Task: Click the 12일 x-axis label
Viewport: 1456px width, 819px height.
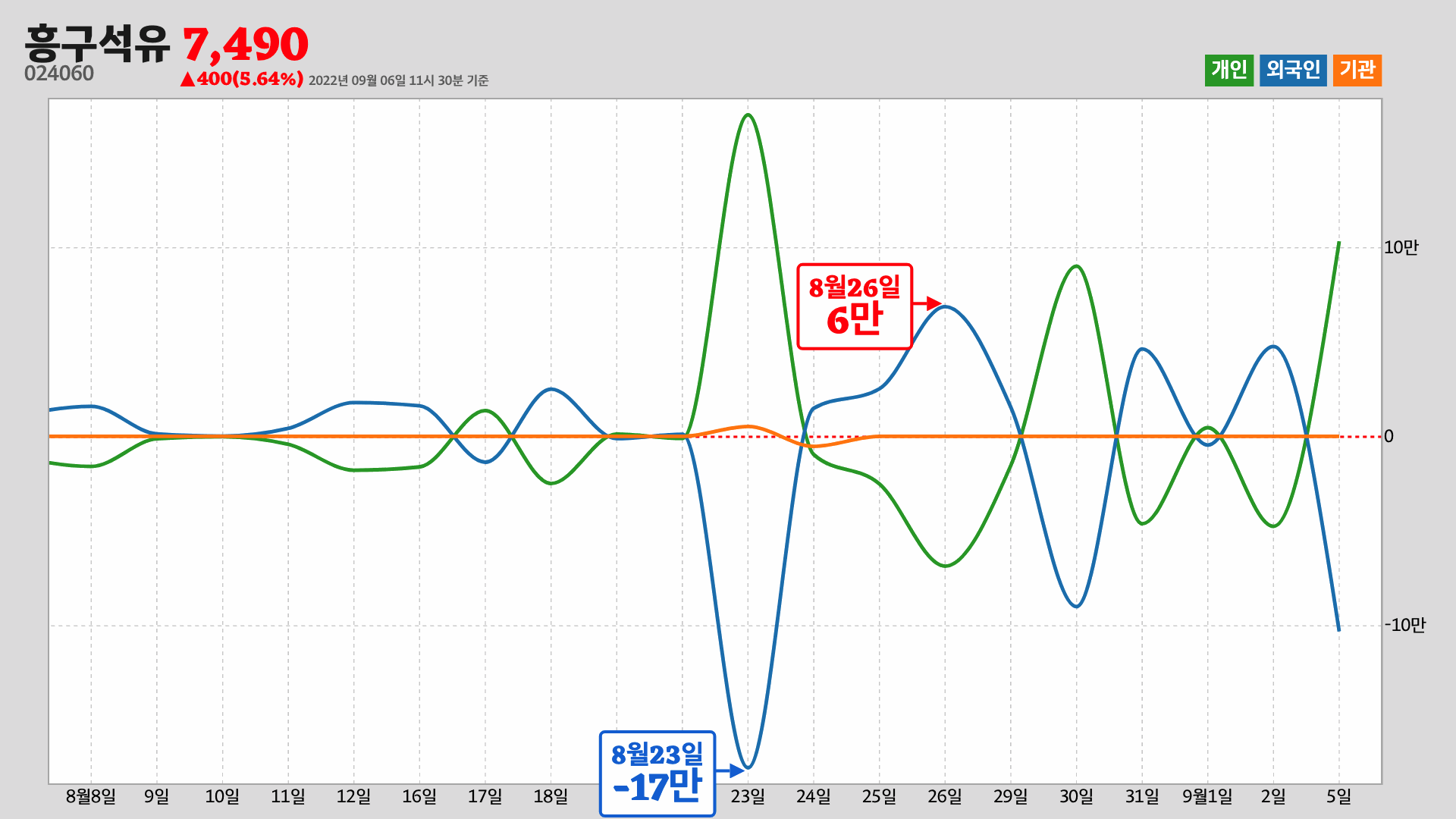Action: pos(353,796)
